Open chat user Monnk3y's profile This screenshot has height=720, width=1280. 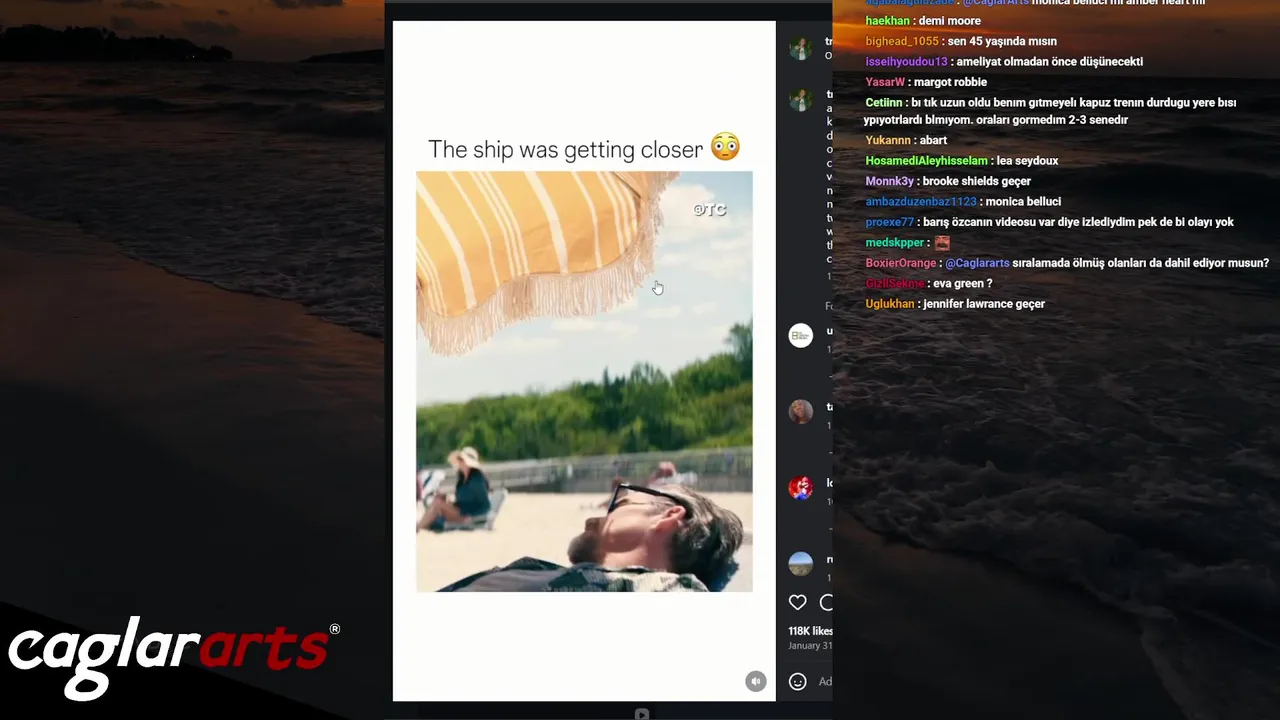[889, 181]
